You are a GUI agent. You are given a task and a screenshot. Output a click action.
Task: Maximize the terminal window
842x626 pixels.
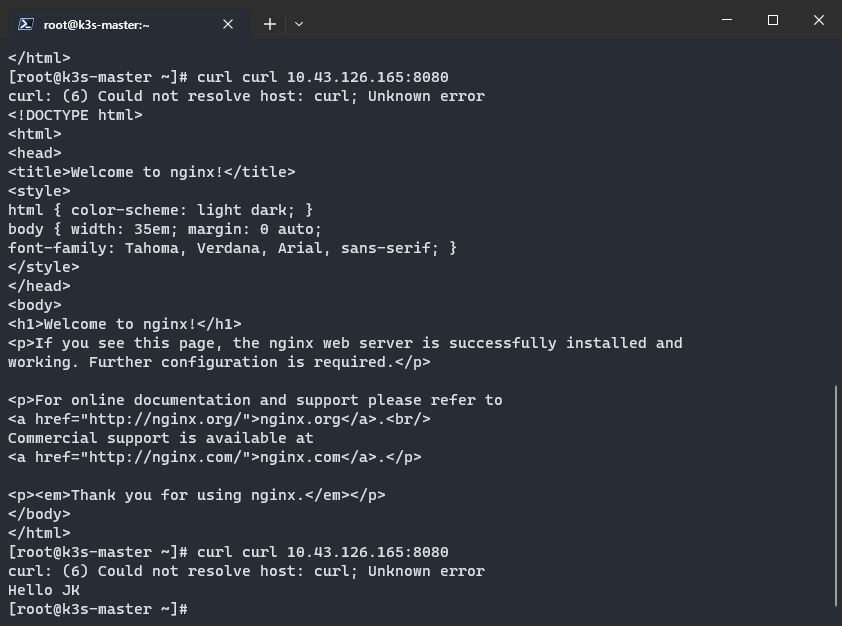[x=773, y=20]
